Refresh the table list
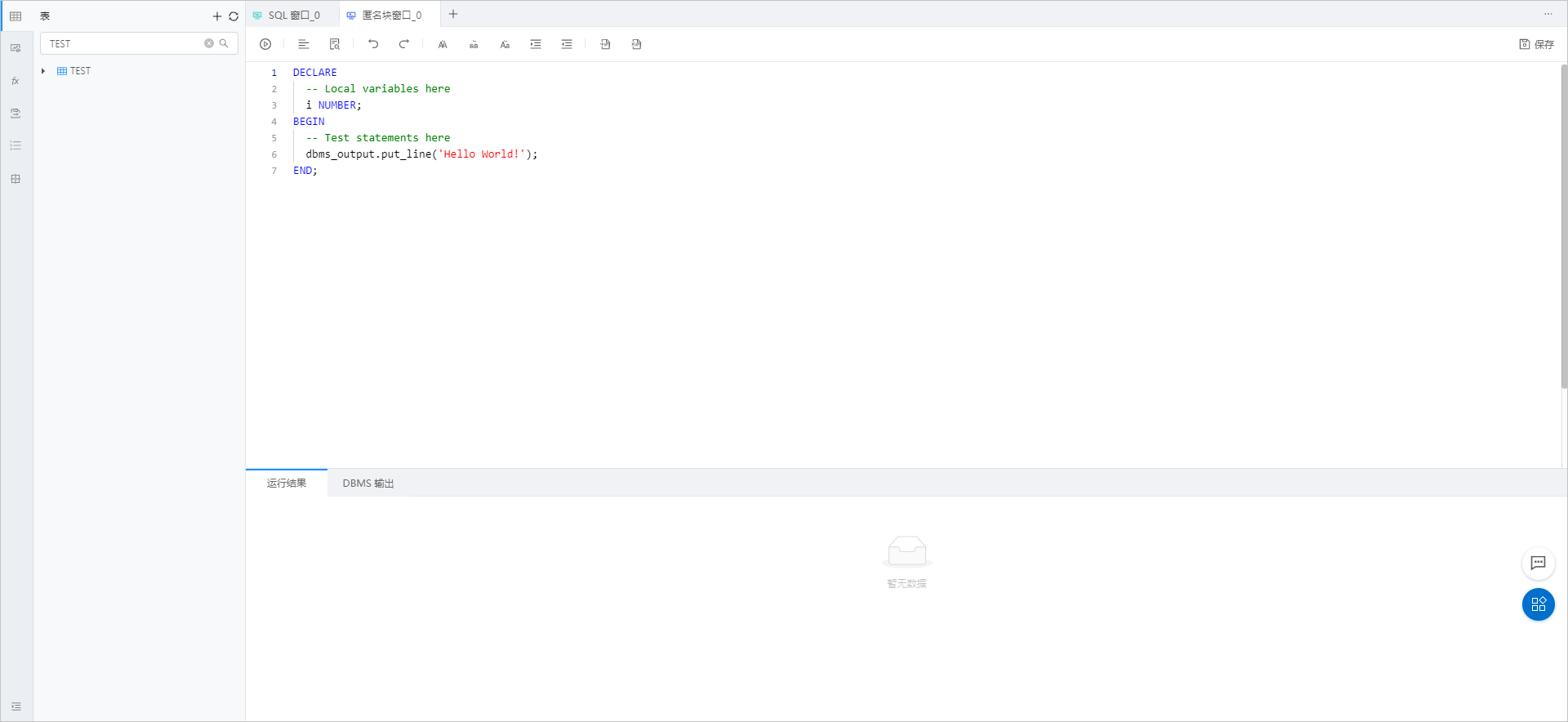Viewport: 1568px width, 722px height. (x=234, y=16)
